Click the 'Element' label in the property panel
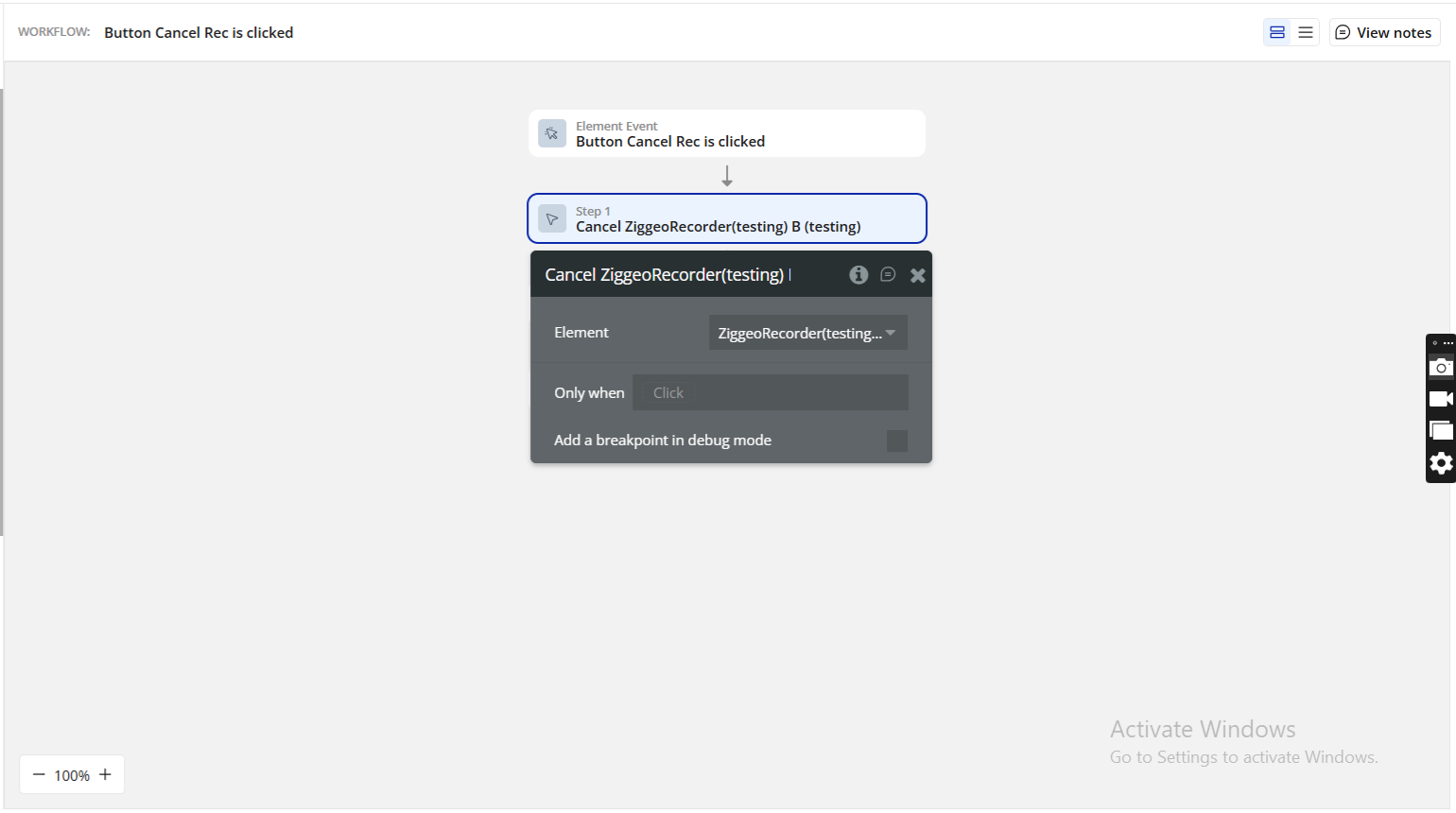The height and width of the screenshot is (813, 1456). tap(581, 333)
